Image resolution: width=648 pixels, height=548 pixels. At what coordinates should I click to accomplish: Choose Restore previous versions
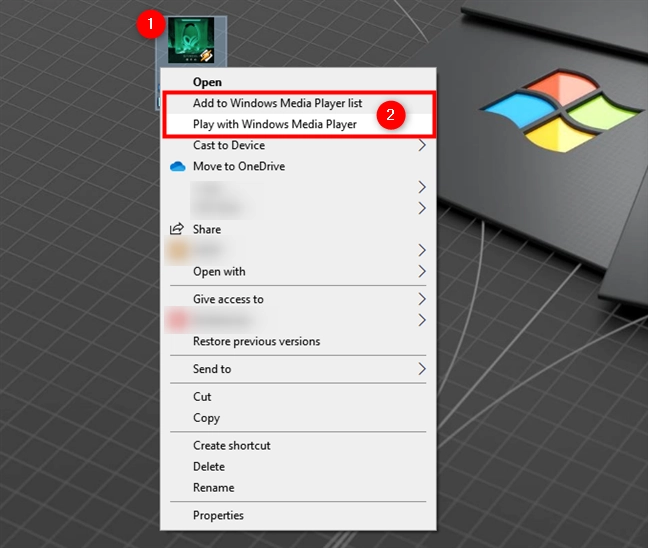(x=298, y=341)
